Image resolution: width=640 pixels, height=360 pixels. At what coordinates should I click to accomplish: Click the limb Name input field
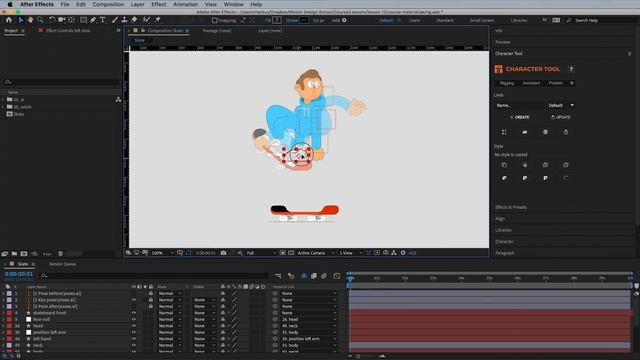519,105
